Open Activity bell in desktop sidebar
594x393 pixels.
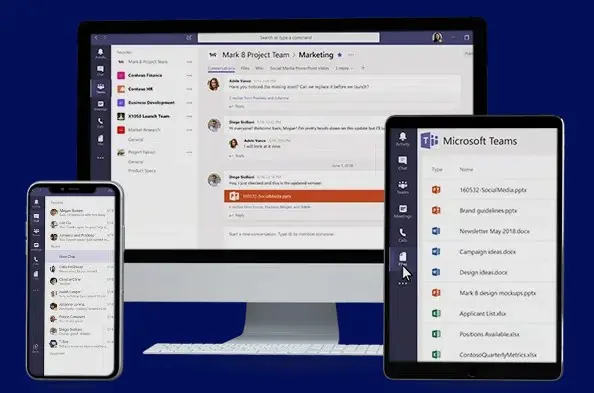[100, 53]
